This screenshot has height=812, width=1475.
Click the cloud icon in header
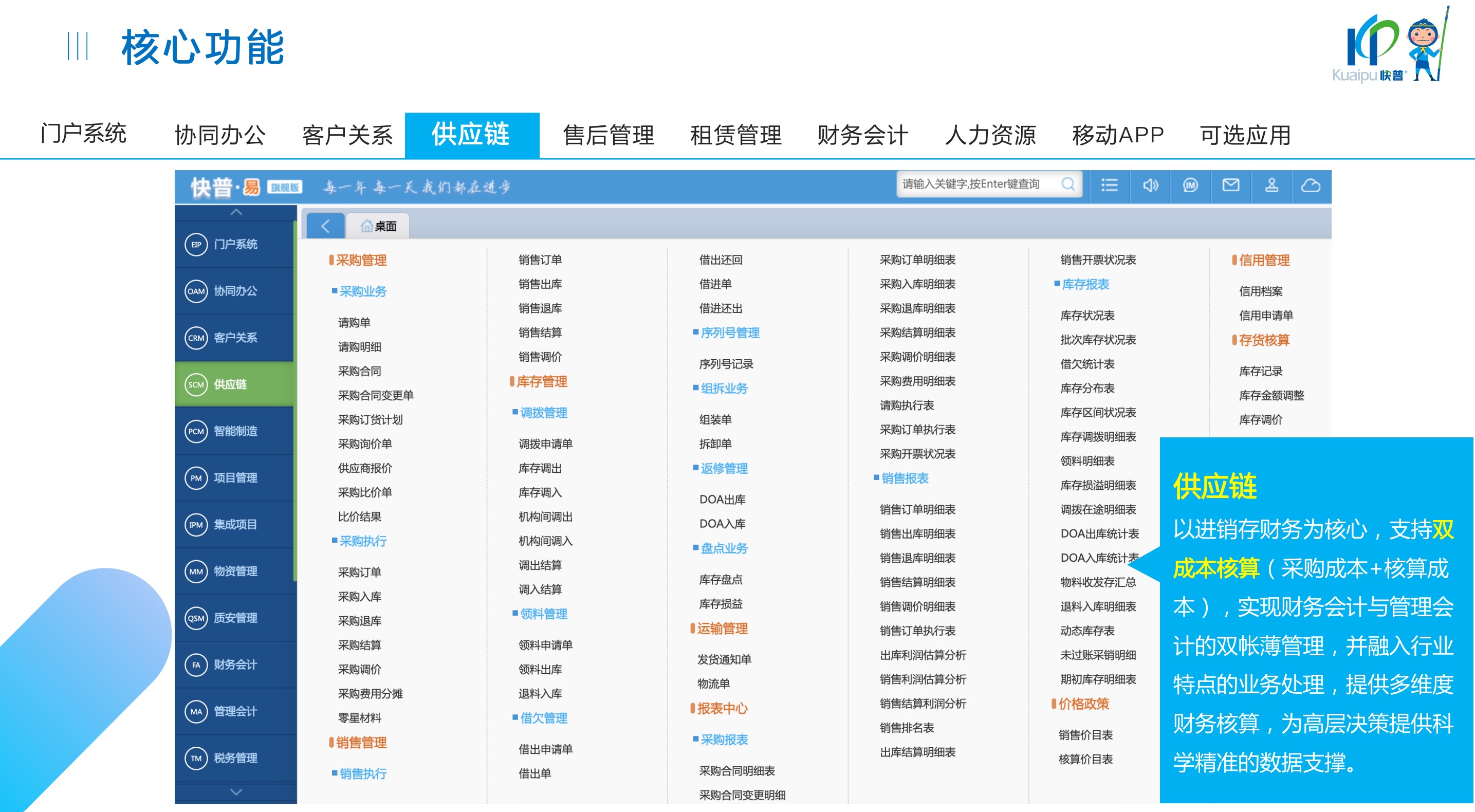(1311, 185)
